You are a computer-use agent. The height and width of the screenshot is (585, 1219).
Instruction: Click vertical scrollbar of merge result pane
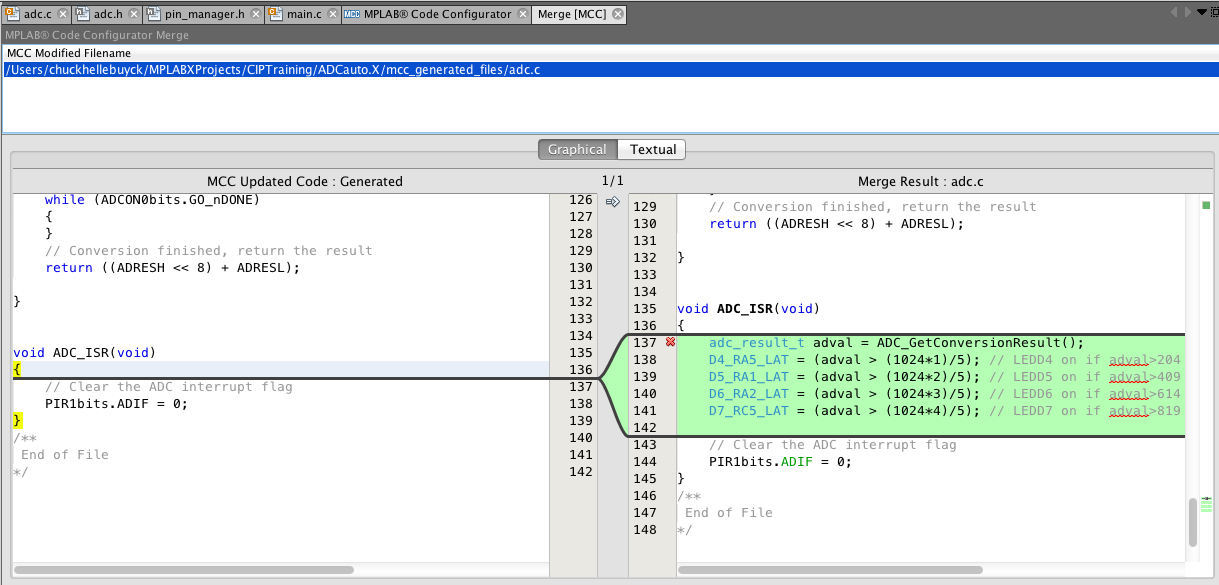[1192, 521]
